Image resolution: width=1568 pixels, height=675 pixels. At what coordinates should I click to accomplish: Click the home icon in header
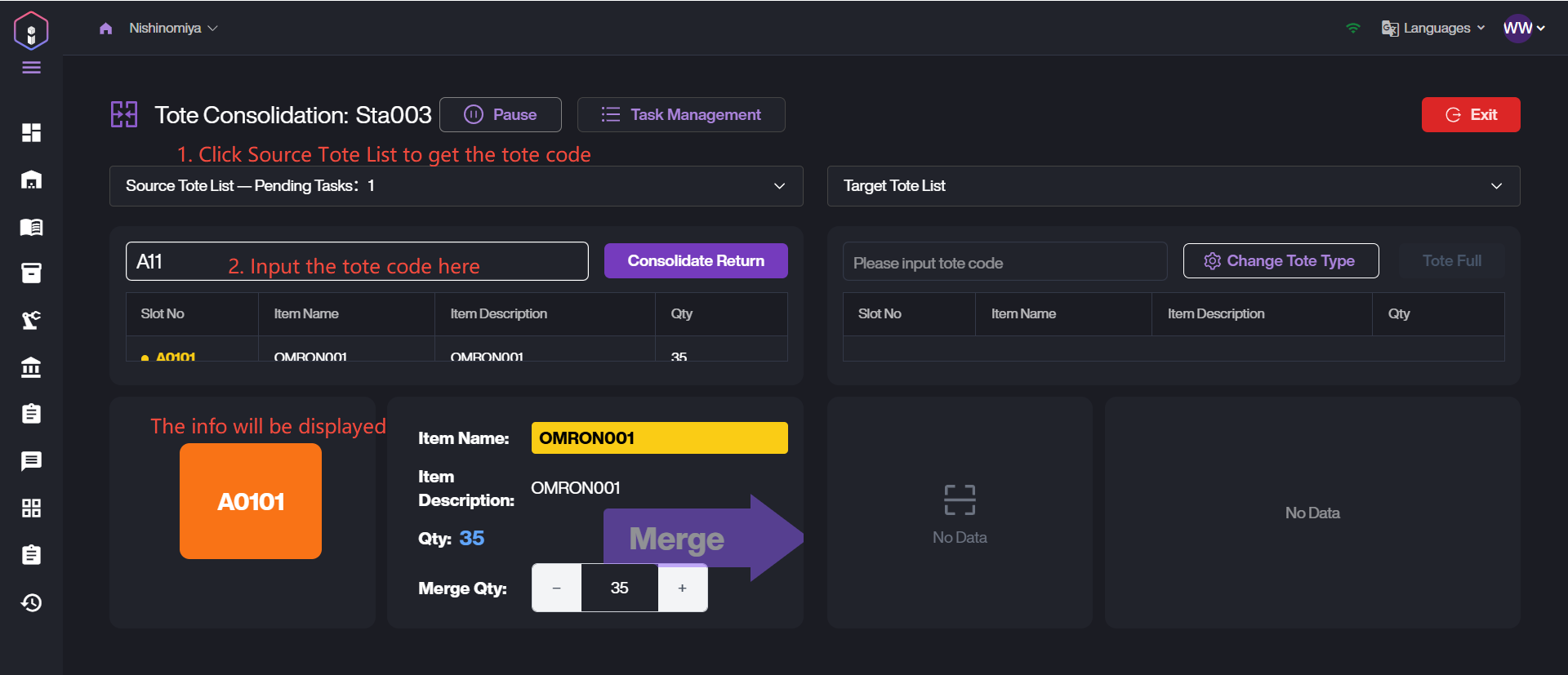[x=105, y=29]
